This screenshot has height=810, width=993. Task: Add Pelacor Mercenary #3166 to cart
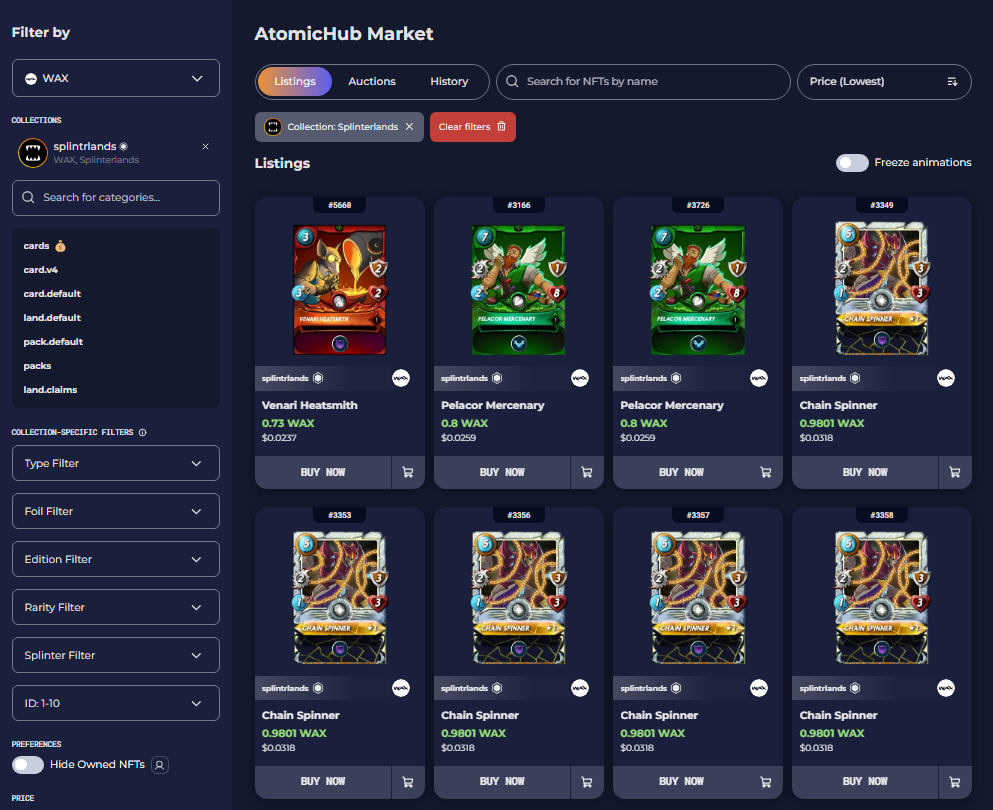click(x=587, y=472)
